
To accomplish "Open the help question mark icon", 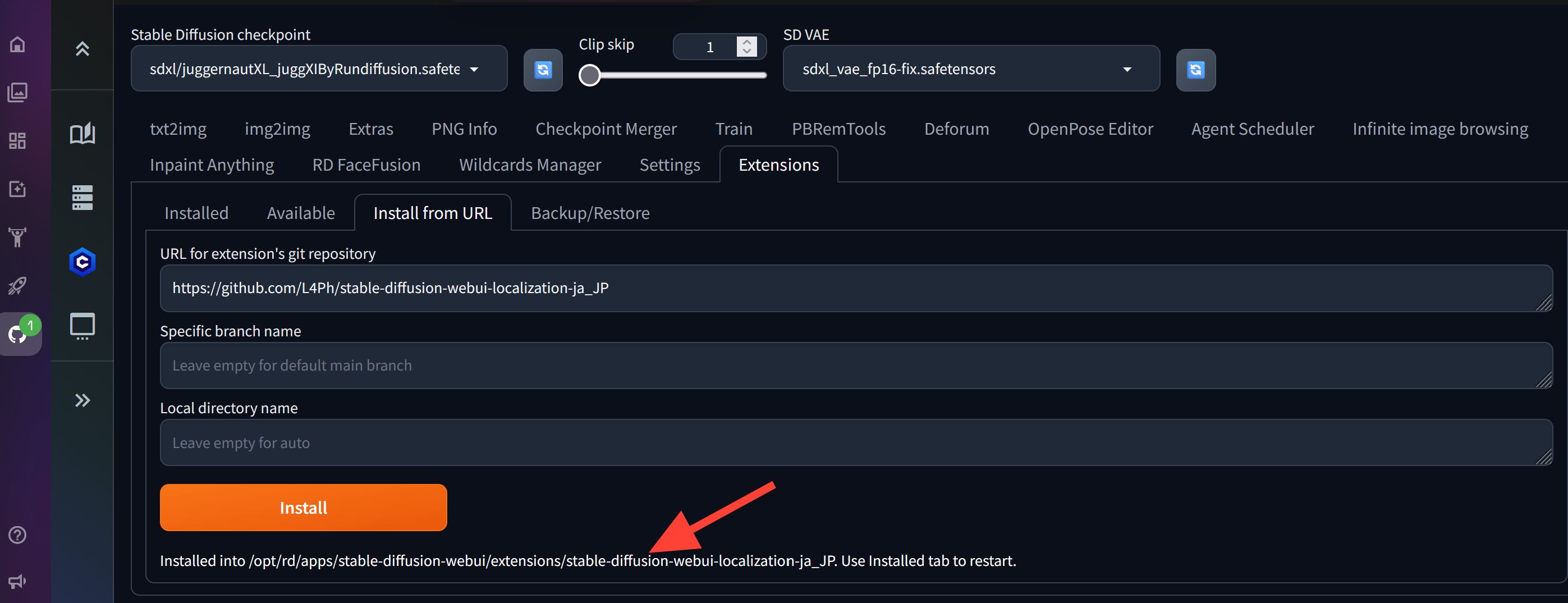I will pyautogui.click(x=17, y=535).
